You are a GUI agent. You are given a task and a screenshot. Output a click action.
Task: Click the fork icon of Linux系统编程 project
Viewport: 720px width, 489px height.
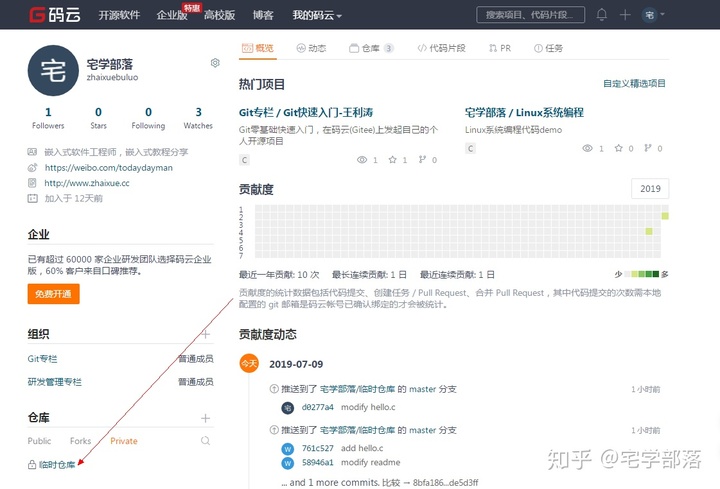(x=647, y=148)
